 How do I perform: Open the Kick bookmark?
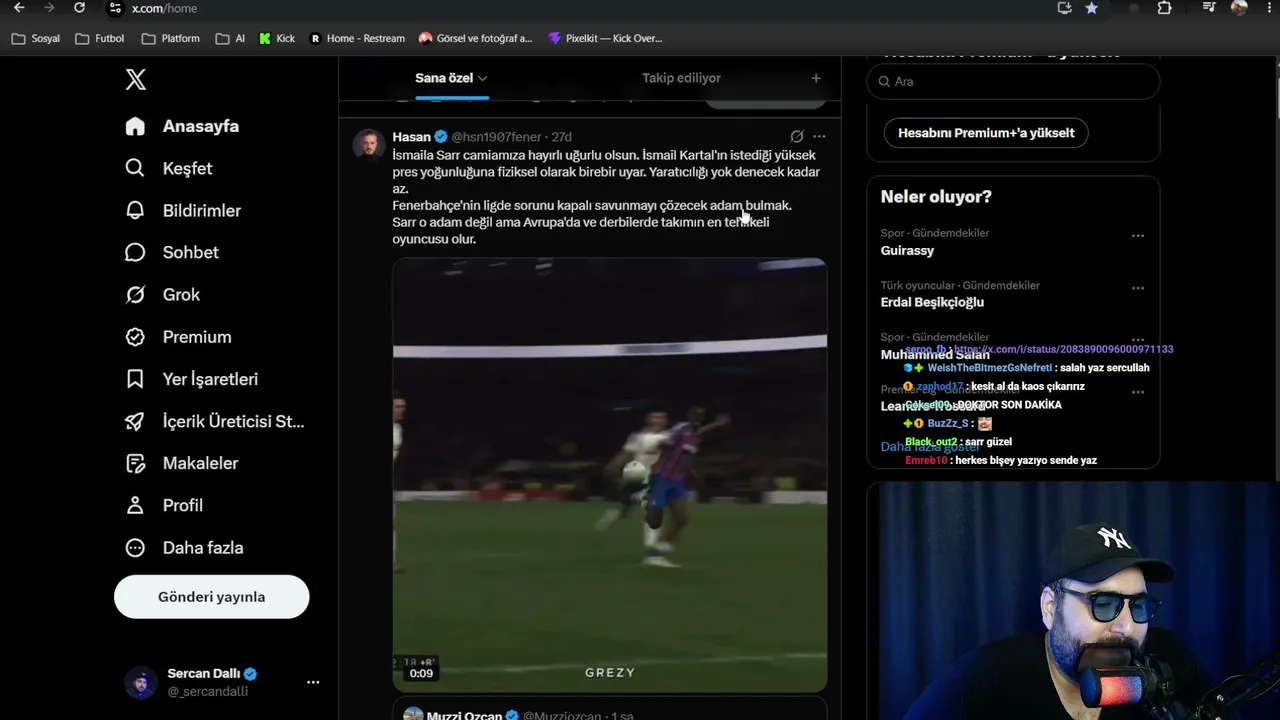(277, 39)
